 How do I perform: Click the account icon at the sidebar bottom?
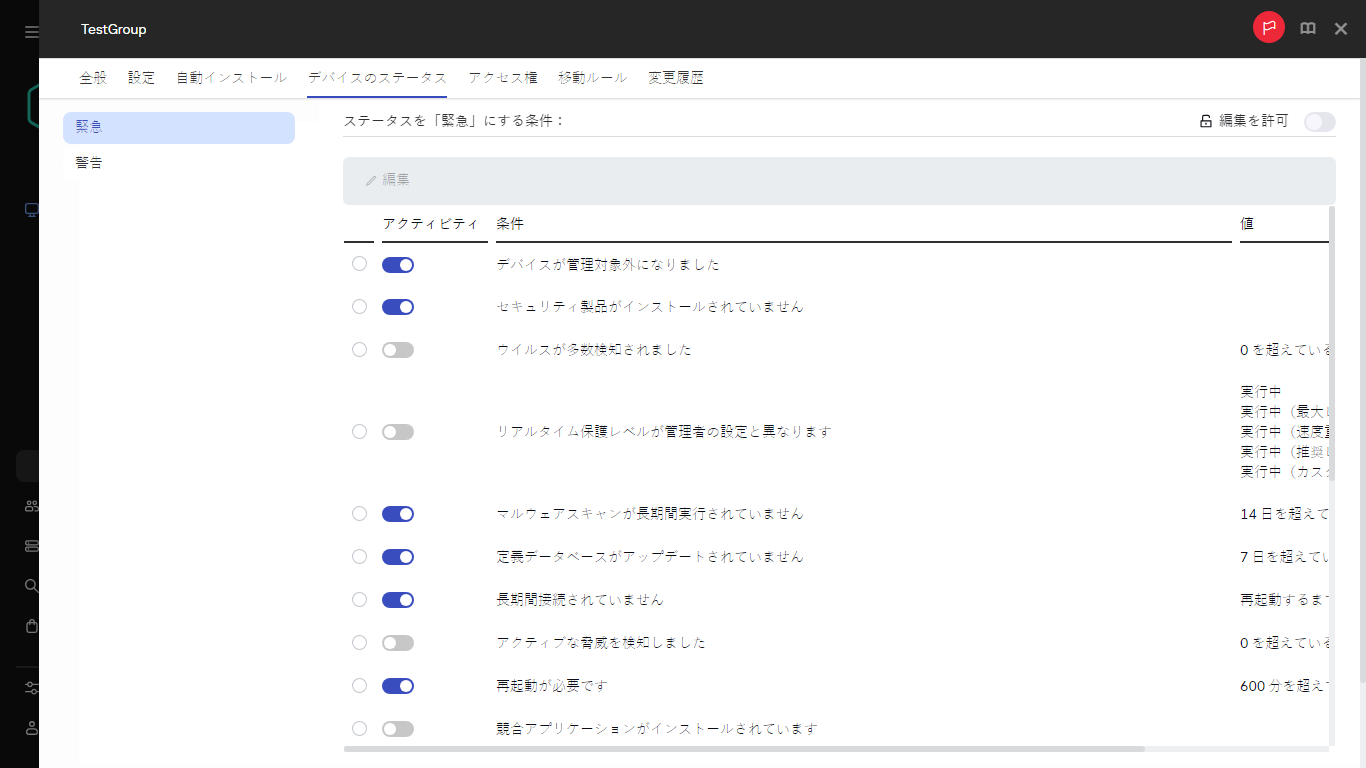click(30, 727)
